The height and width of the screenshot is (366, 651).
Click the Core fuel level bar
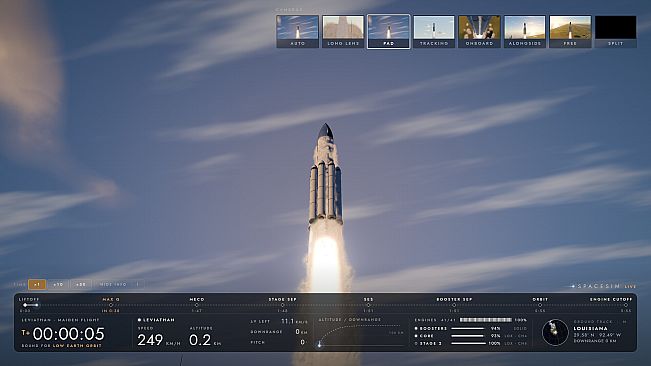coord(468,336)
